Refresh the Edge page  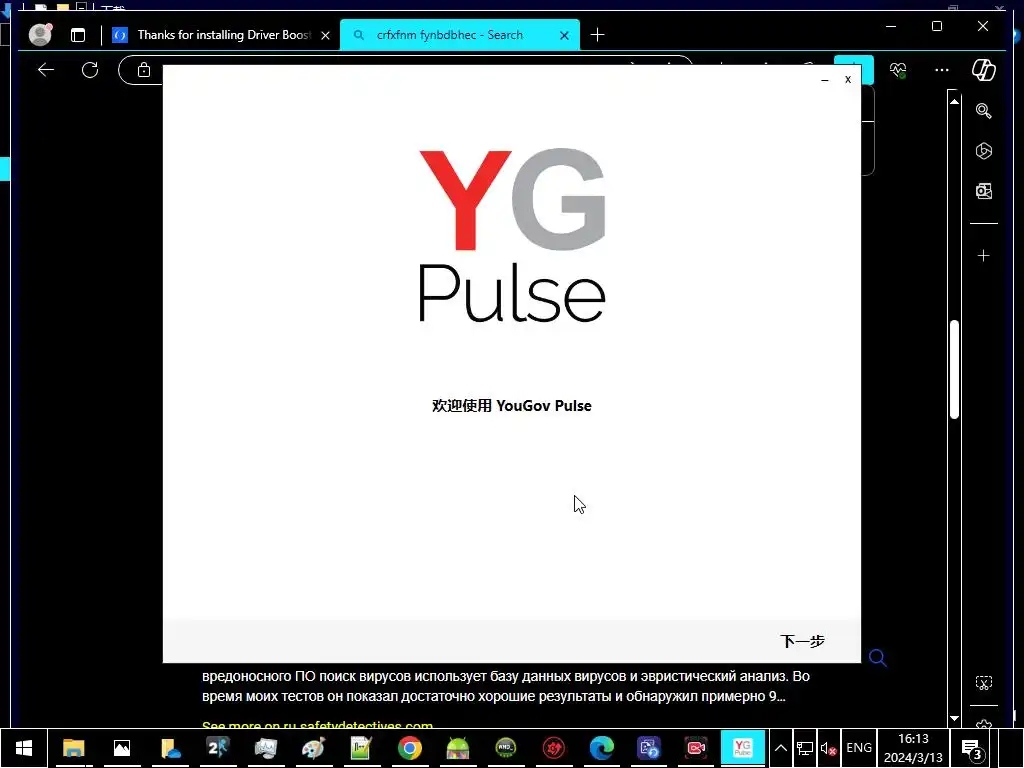pos(90,70)
